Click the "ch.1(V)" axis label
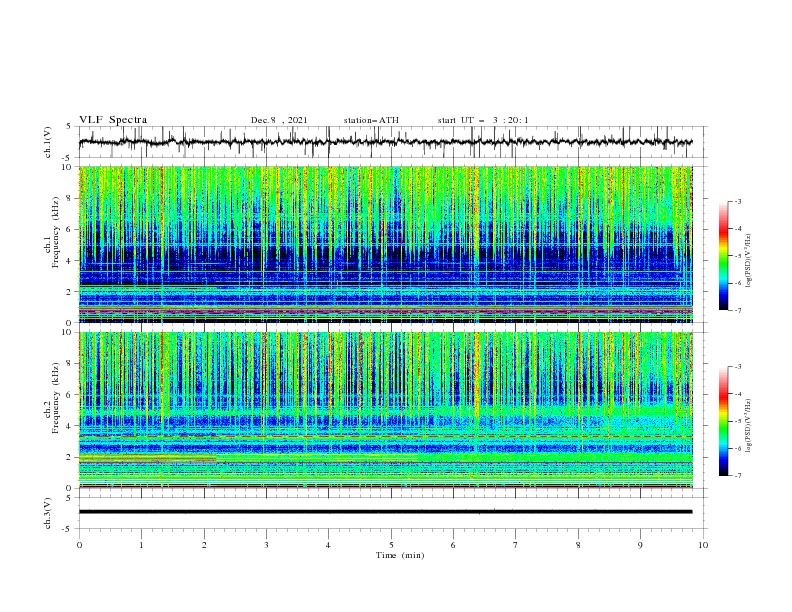This screenshot has height=612, width=792. click(x=47, y=142)
